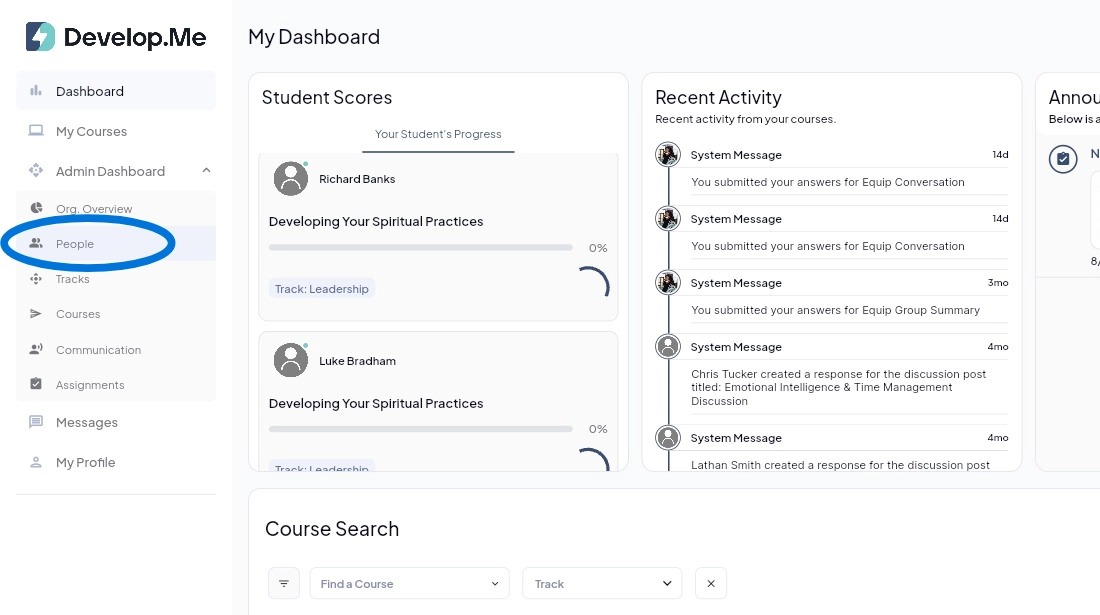The image size is (1100, 615).
Task: Click the Chris Tucker discussion post activity
Action: 838,387
